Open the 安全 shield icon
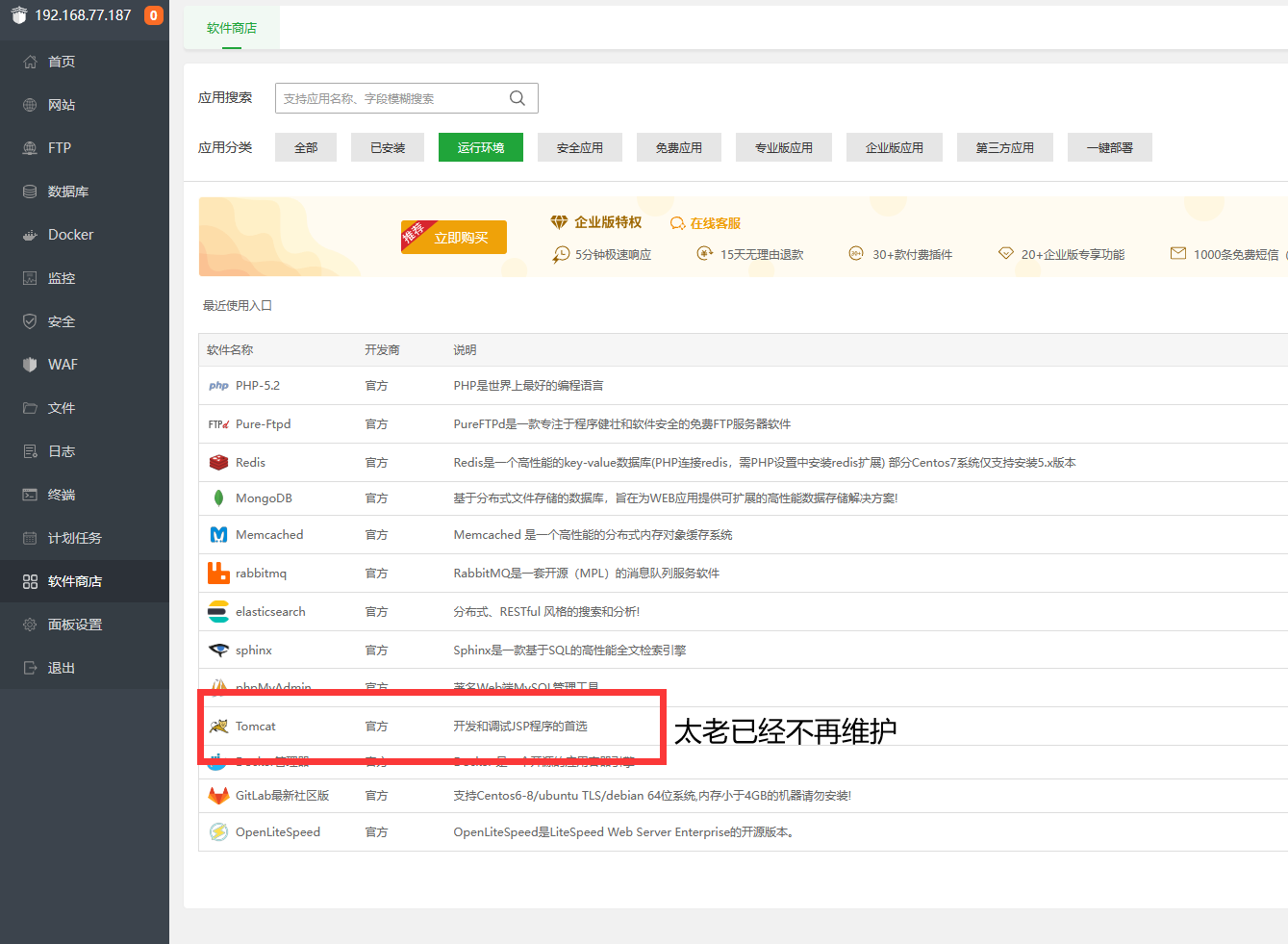This screenshot has height=944, width=1288. coord(30,321)
